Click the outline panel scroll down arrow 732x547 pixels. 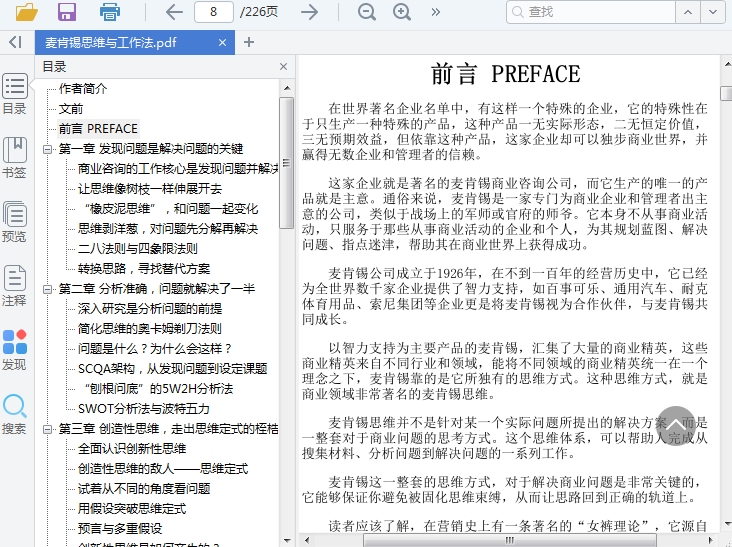click(287, 540)
